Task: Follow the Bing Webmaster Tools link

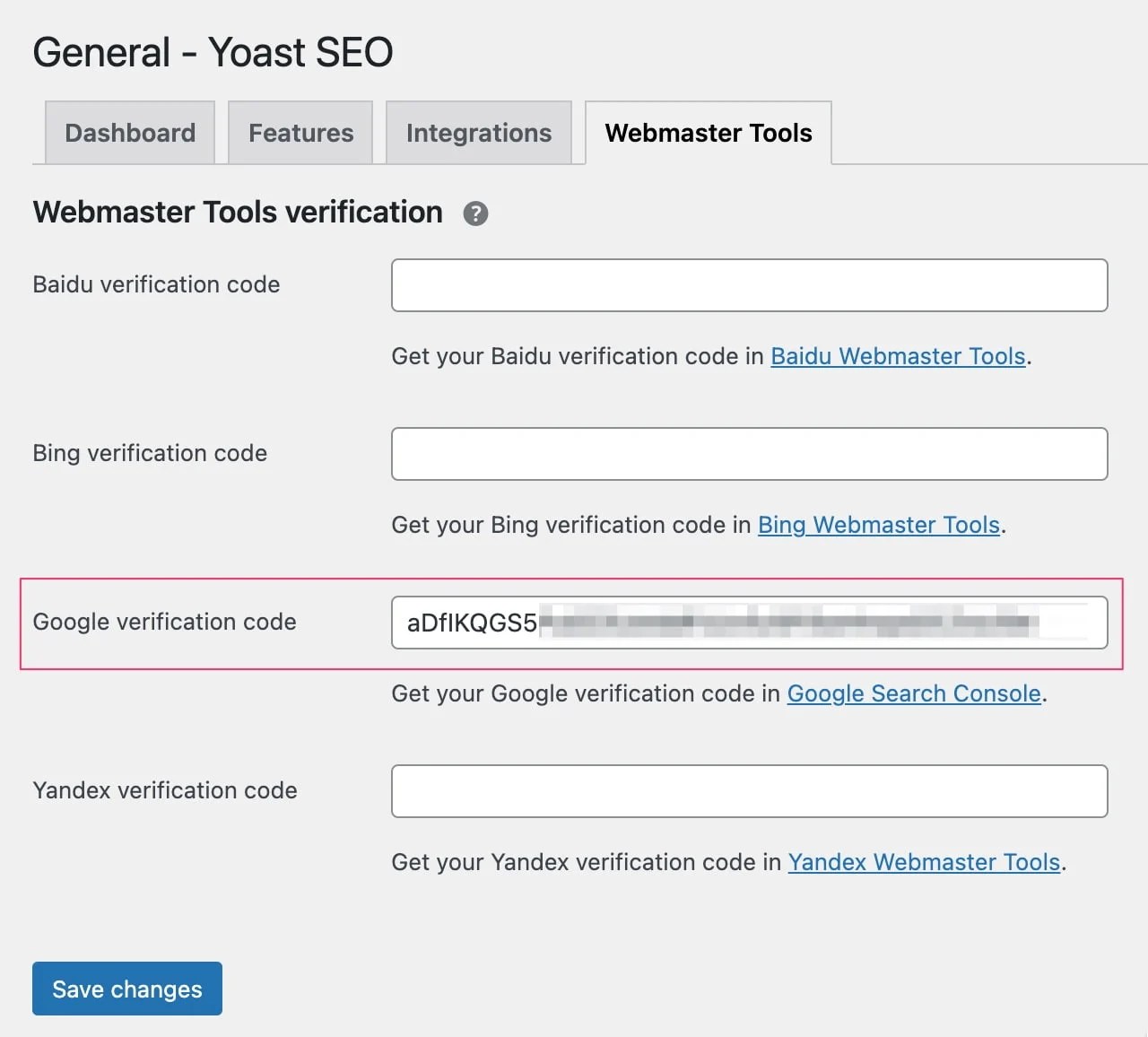Action: (879, 525)
